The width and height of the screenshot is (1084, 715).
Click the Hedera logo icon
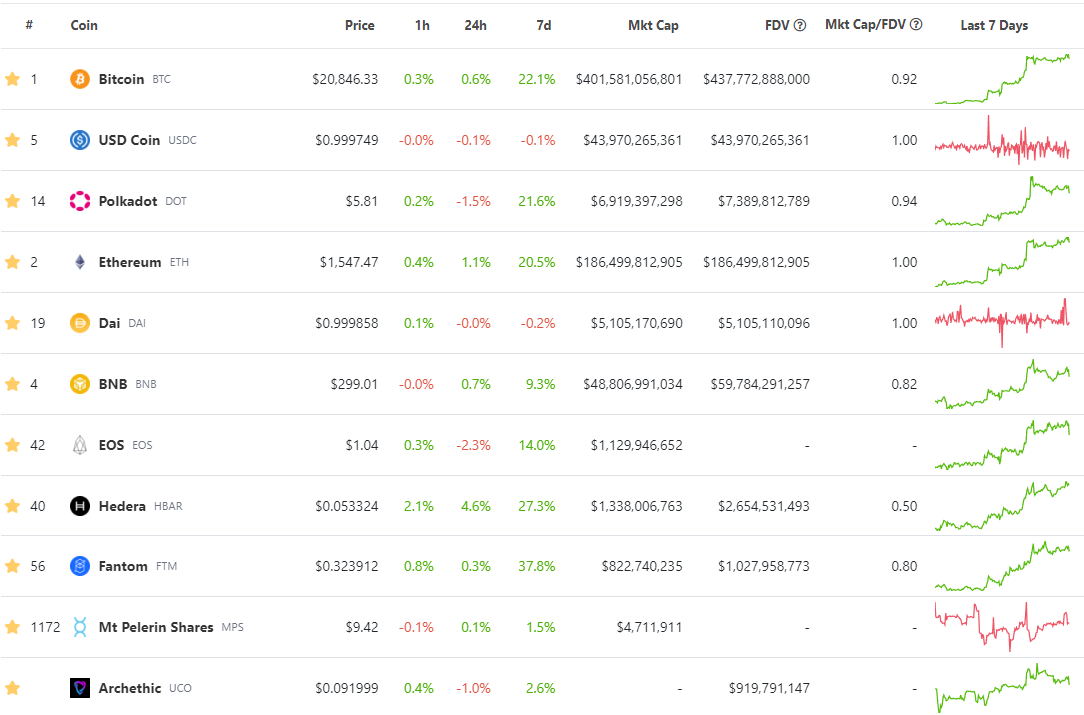coord(80,506)
